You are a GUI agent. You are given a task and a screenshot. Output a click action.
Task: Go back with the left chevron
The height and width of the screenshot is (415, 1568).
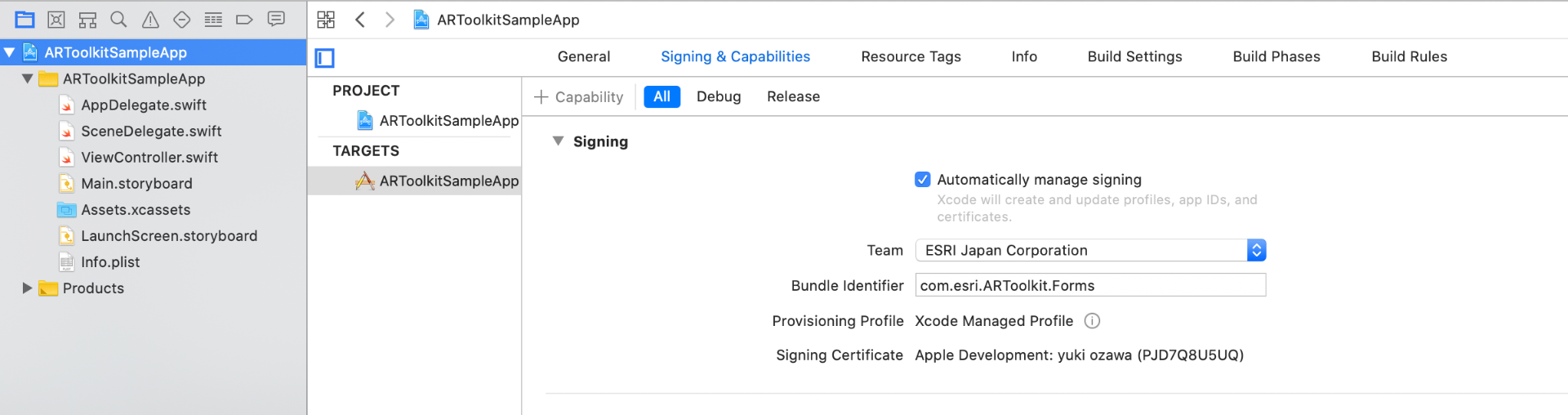click(360, 20)
